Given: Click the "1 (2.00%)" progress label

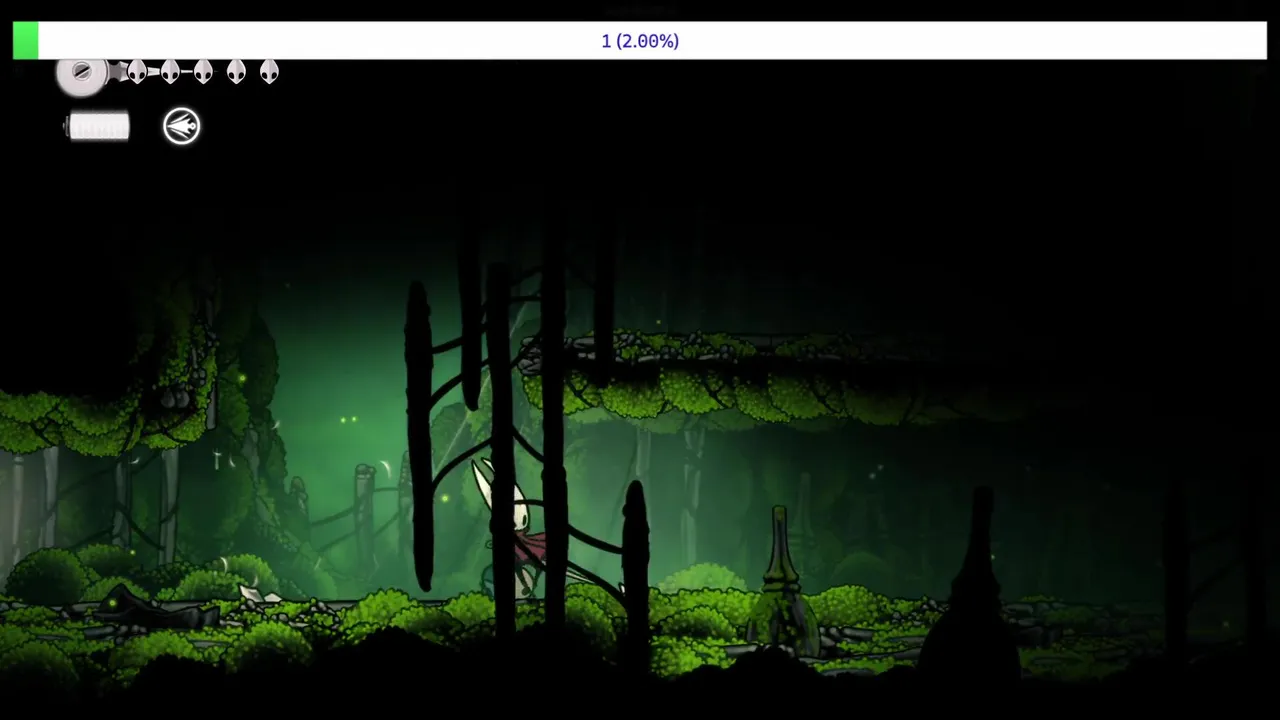Looking at the screenshot, I should [x=640, y=41].
